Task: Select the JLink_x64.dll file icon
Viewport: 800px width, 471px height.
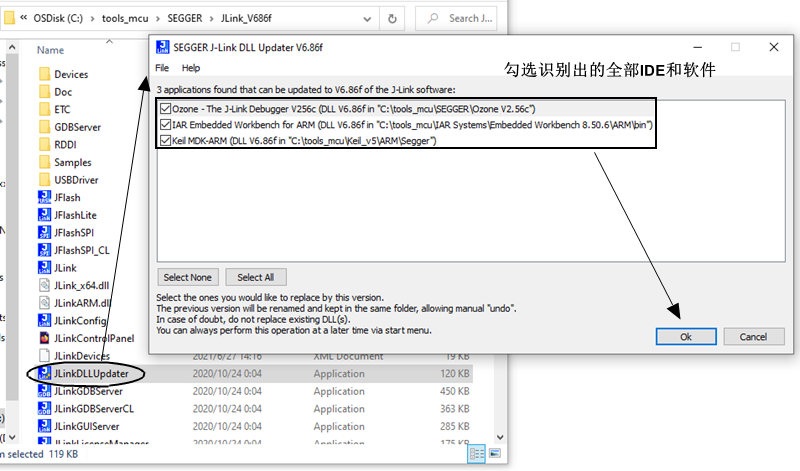Action: 44,285
